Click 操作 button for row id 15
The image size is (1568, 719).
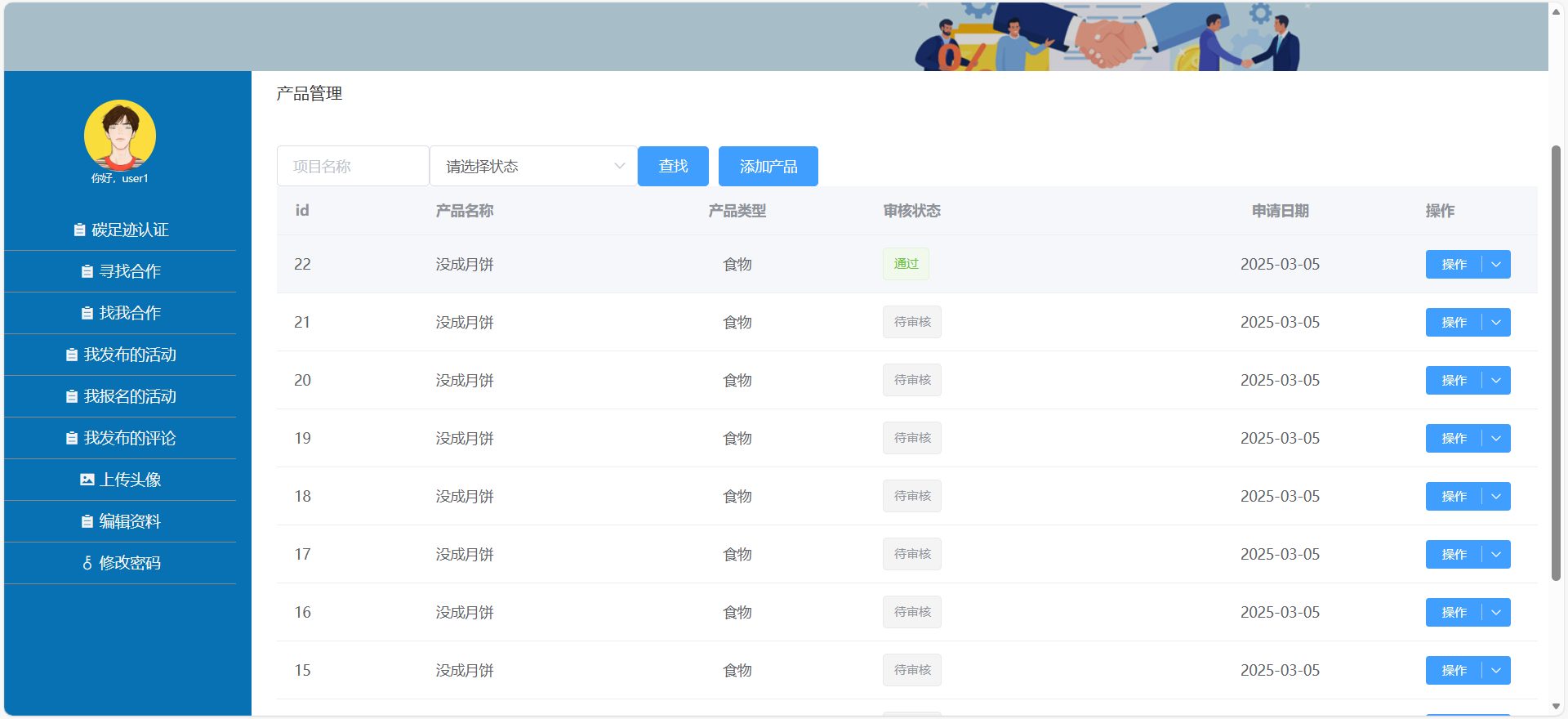pyautogui.click(x=1454, y=671)
